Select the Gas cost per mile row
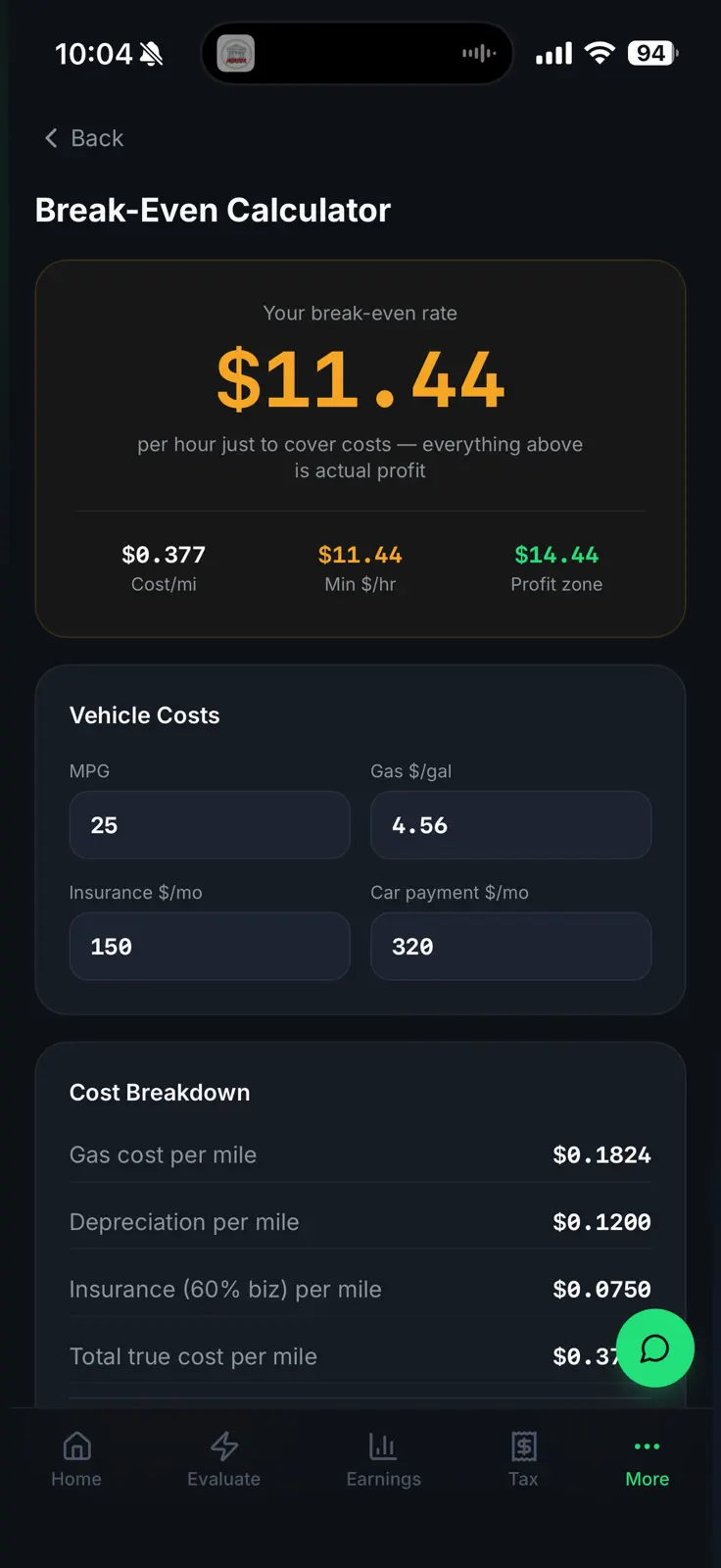The height and width of the screenshot is (1568, 721). 360,1155
